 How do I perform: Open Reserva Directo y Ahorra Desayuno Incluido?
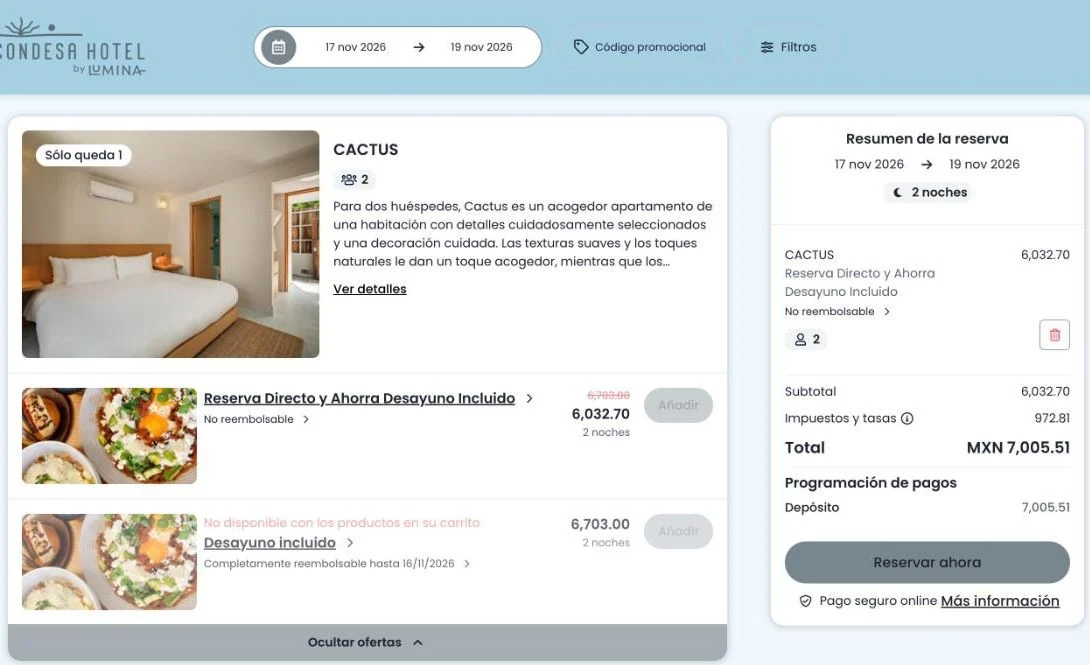(x=359, y=398)
